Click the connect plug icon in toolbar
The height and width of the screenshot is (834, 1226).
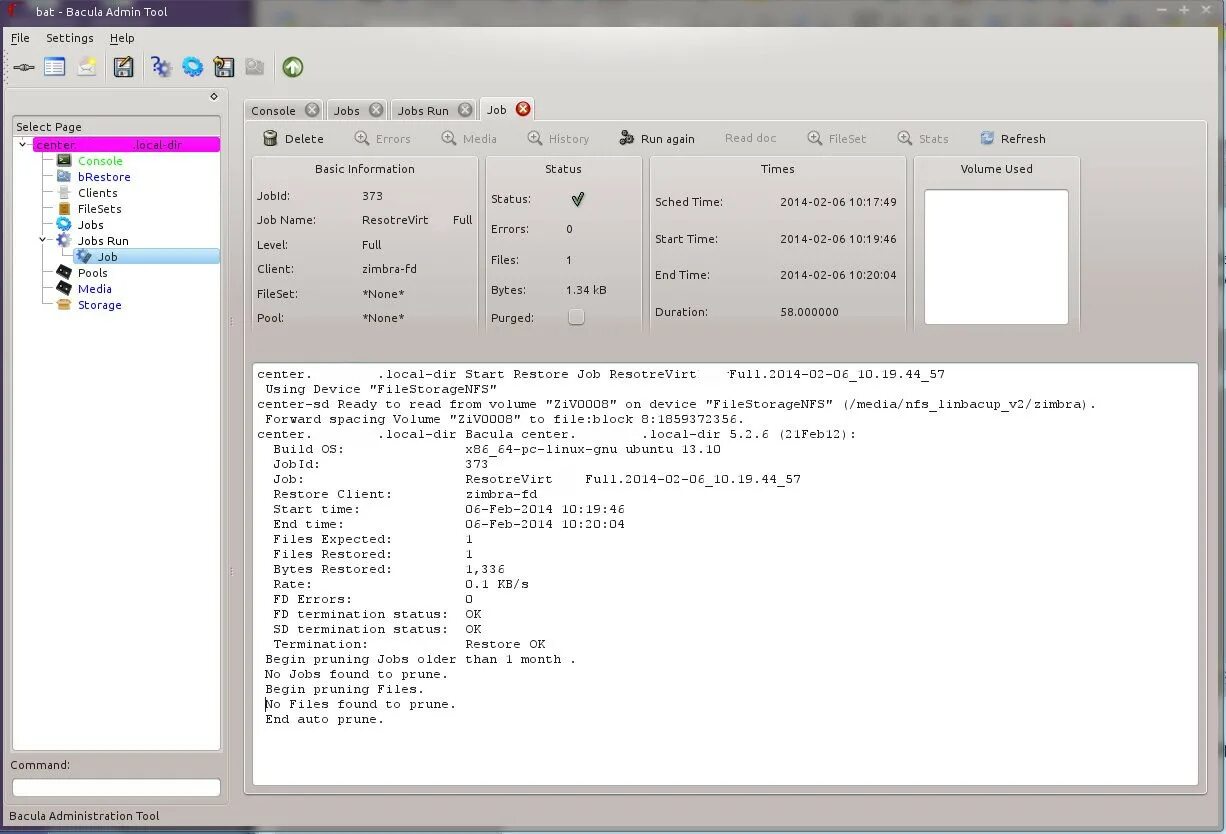point(24,67)
